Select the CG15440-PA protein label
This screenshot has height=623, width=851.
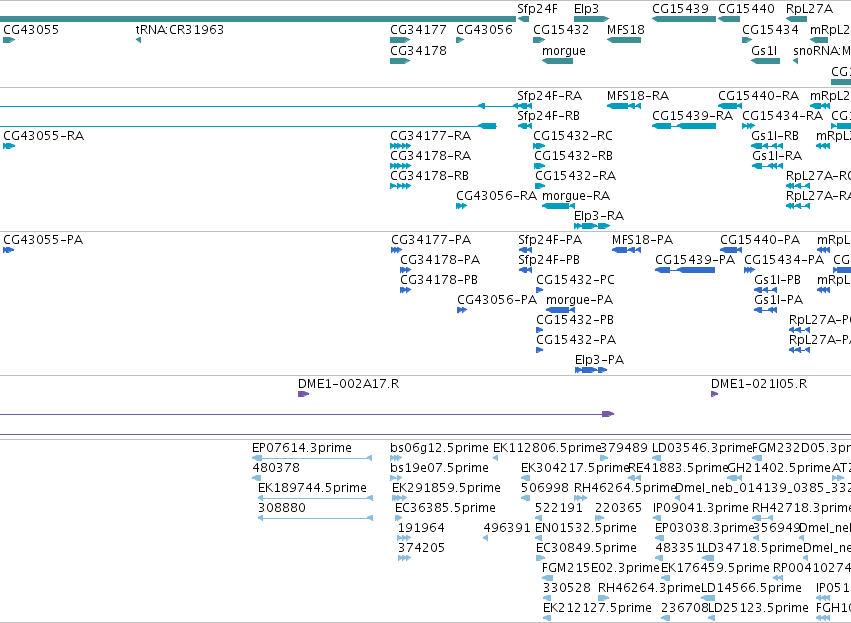tap(760, 240)
